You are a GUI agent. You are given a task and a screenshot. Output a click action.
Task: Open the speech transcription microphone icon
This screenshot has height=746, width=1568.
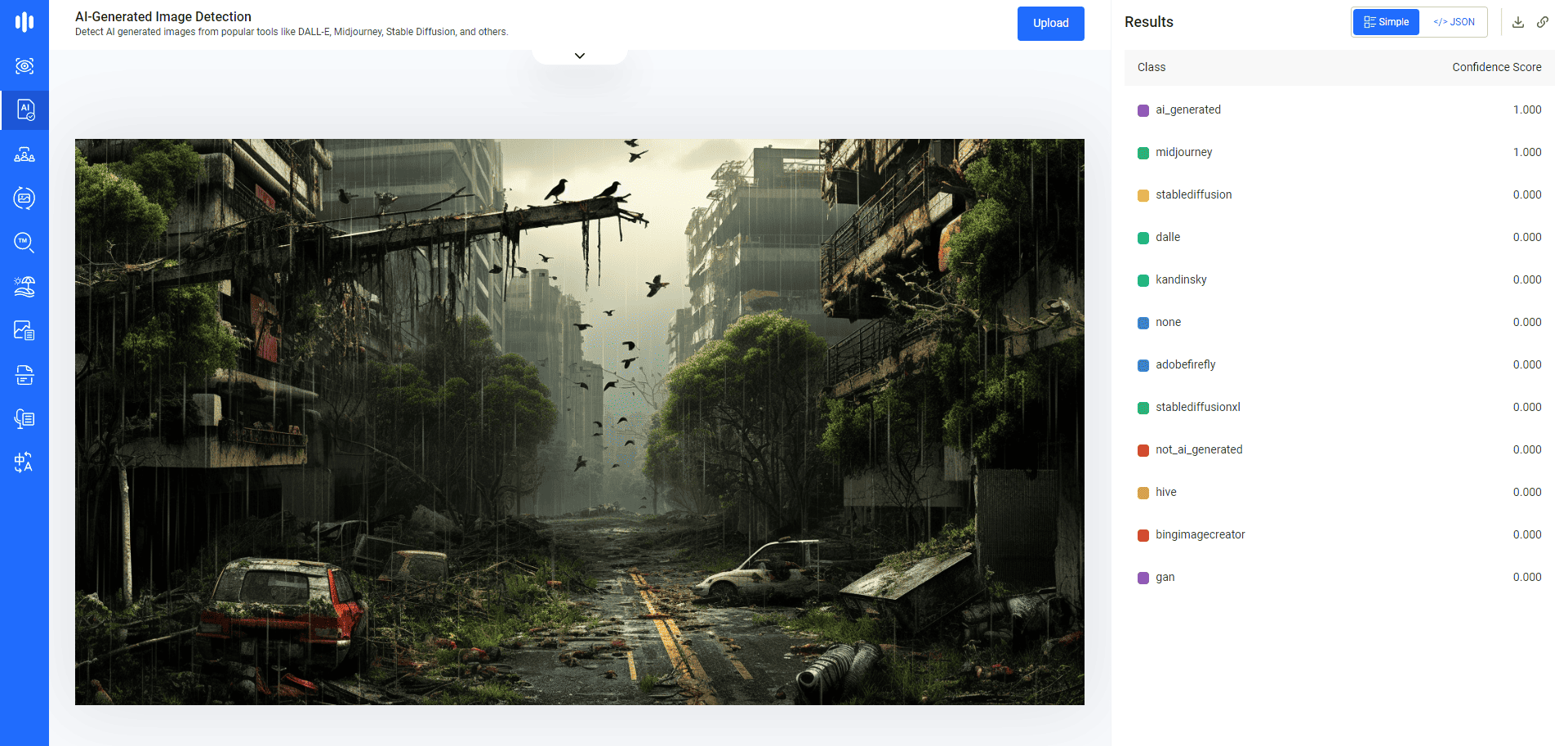point(24,419)
